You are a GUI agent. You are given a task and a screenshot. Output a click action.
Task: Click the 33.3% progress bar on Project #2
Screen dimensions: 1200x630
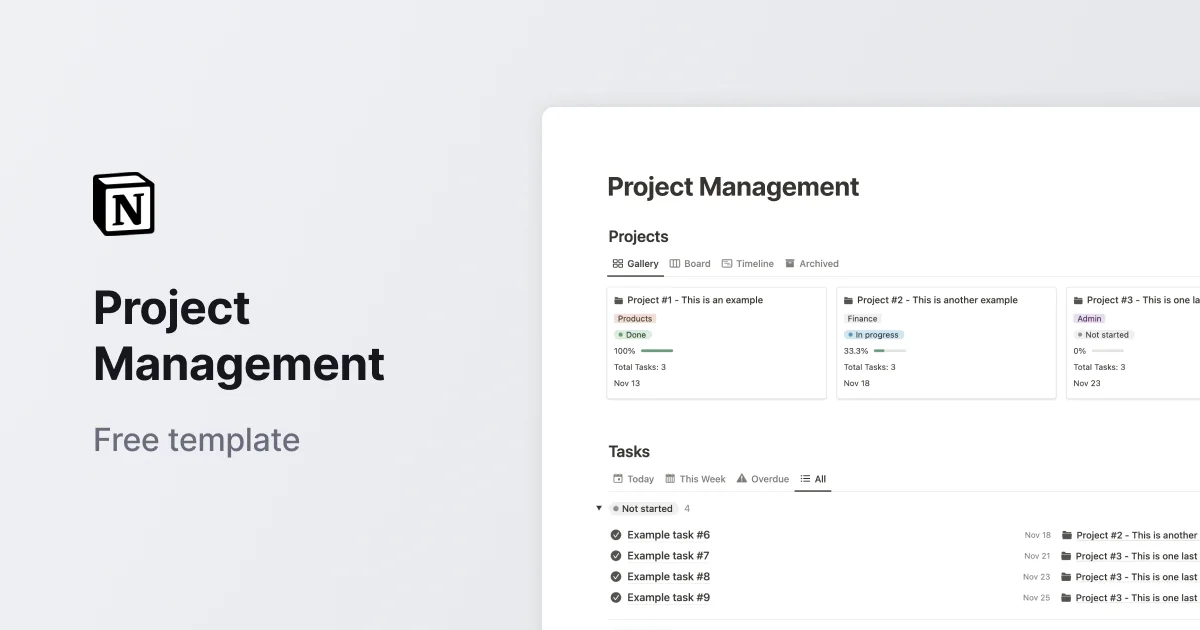(x=889, y=351)
